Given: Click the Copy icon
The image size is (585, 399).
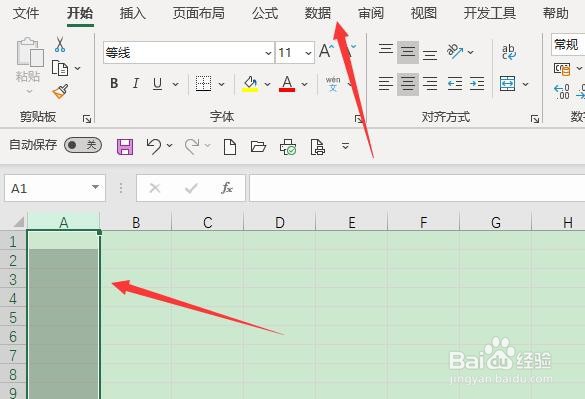Looking at the screenshot, I should (x=60, y=68).
